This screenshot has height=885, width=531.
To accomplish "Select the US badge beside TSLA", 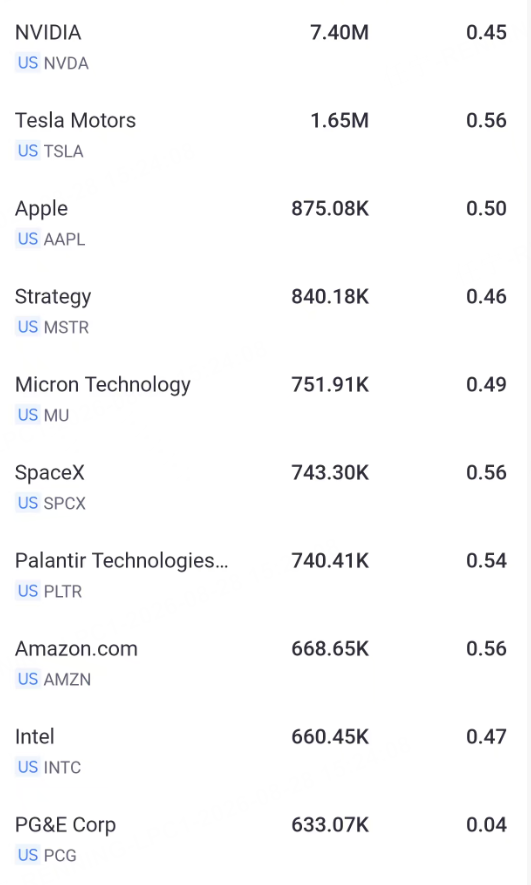I will tap(28, 151).
